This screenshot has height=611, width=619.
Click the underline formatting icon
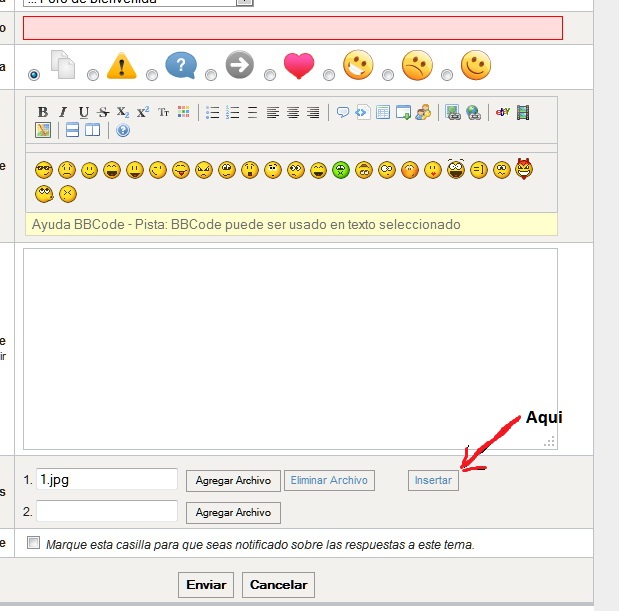coord(83,112)
